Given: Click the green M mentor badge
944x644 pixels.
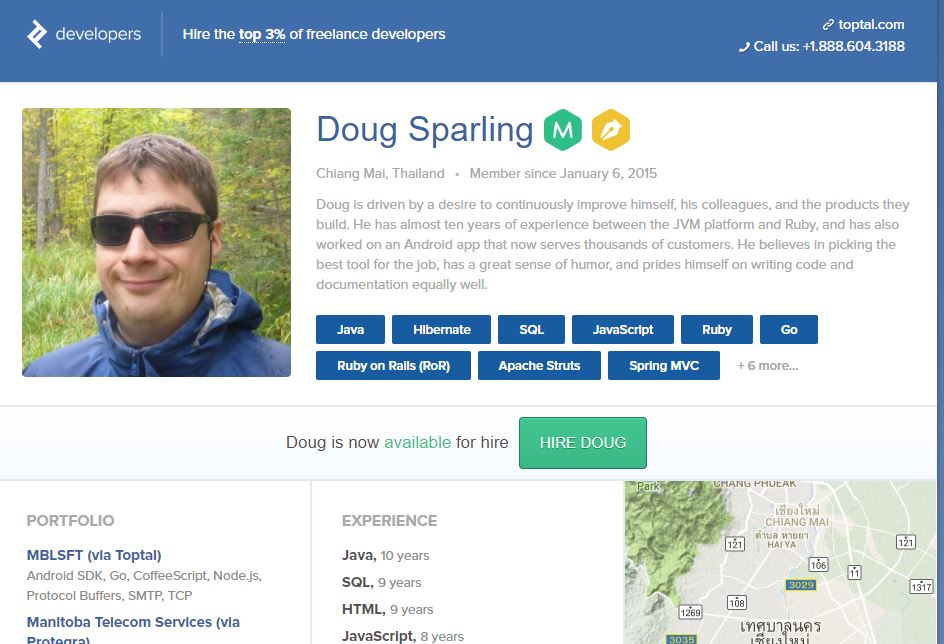Looking at the screenshot, I should [563, 129].
